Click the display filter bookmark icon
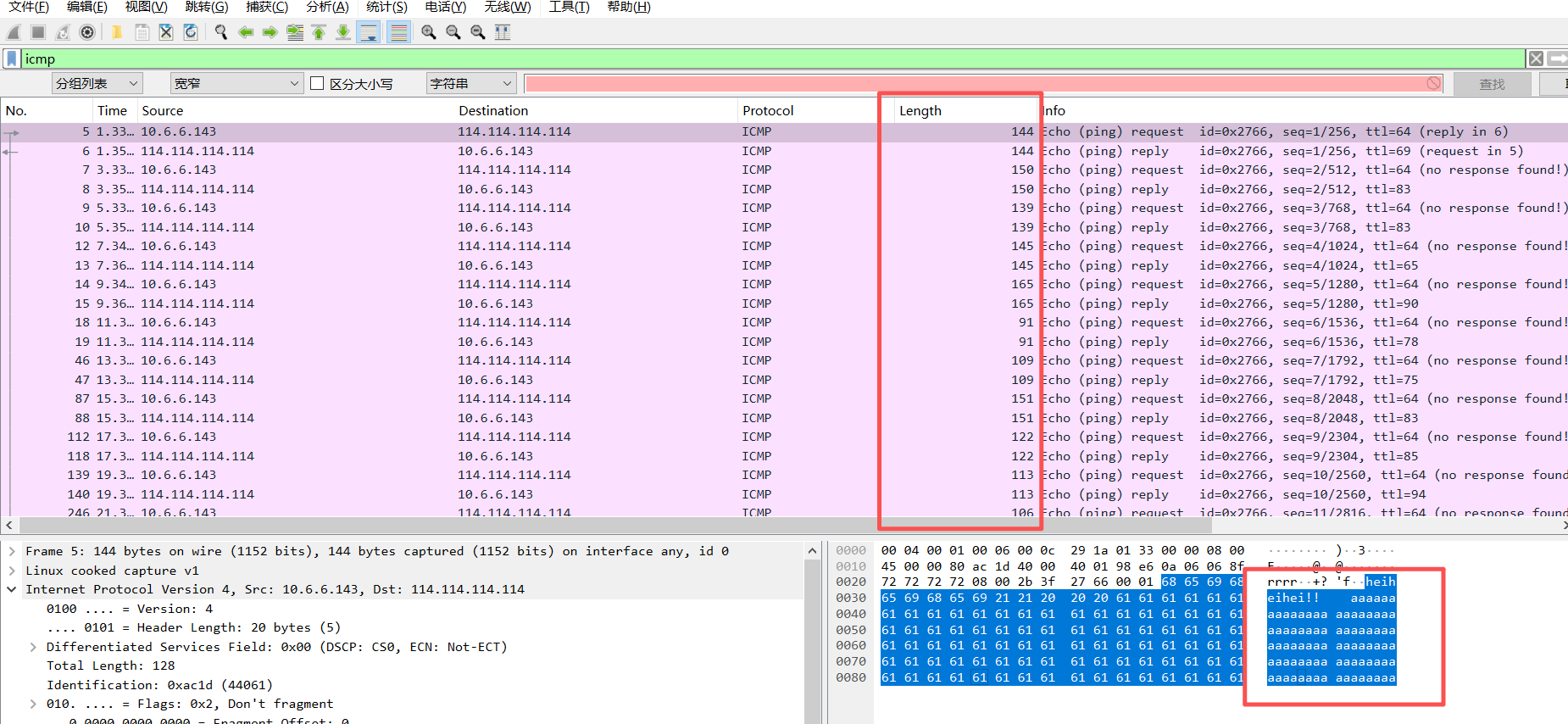The image size is (1568, 724). click(12, 58)
